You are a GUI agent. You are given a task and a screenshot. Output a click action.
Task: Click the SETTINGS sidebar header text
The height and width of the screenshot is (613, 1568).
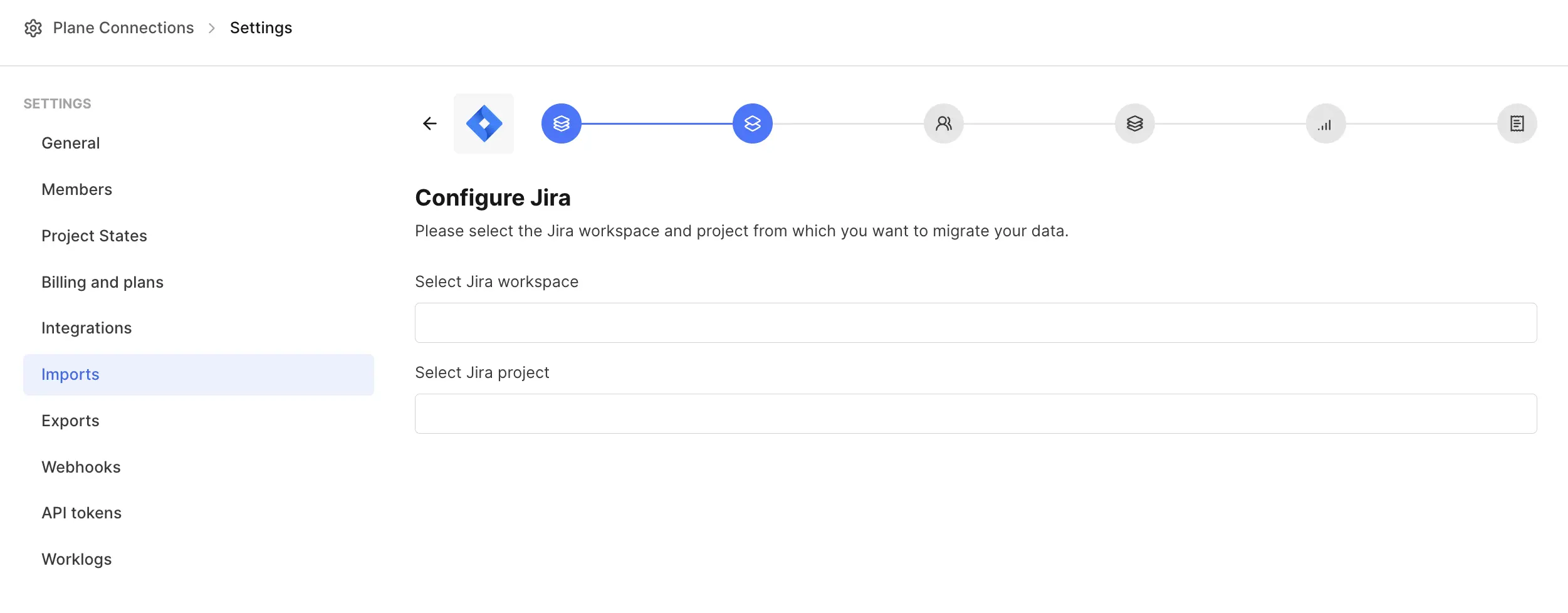tap(57, 104)
